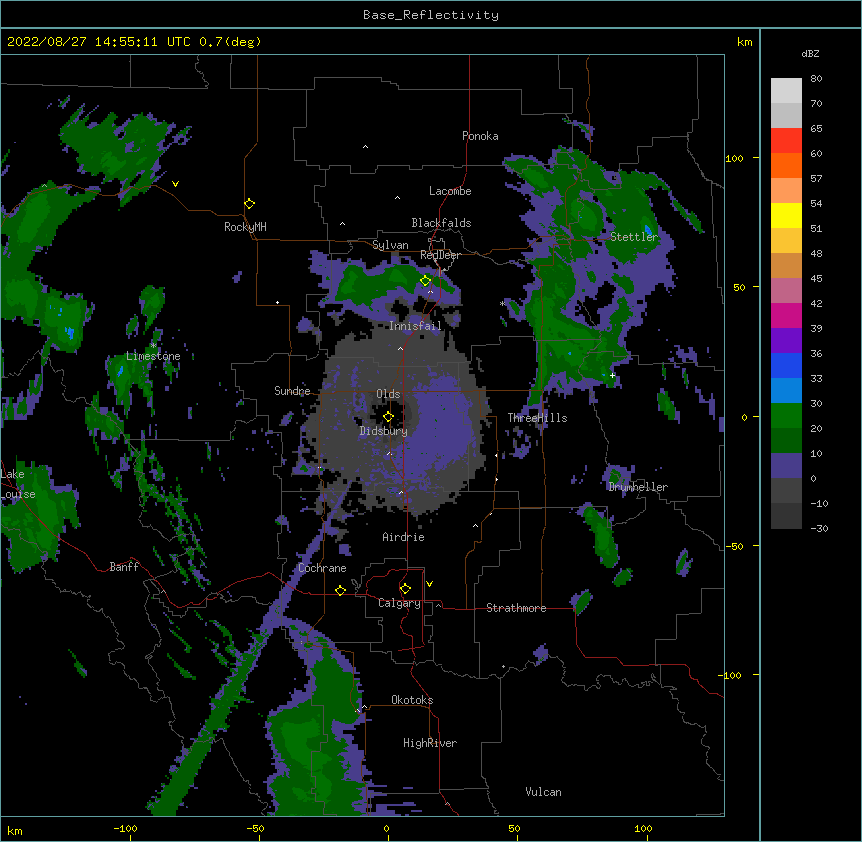Click the yellow diamond marker near Cochrane

(x=340, y=590)
